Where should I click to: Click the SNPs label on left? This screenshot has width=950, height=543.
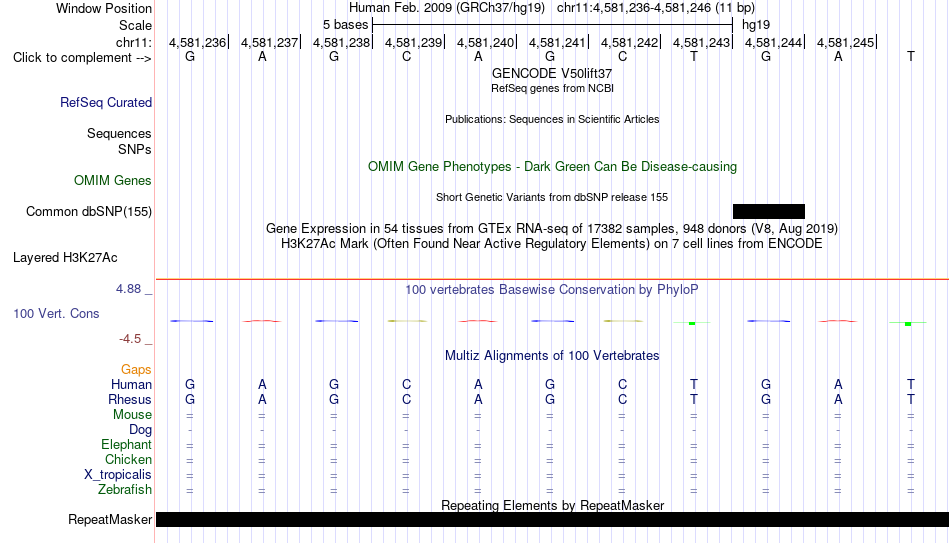tap(135, 149)
